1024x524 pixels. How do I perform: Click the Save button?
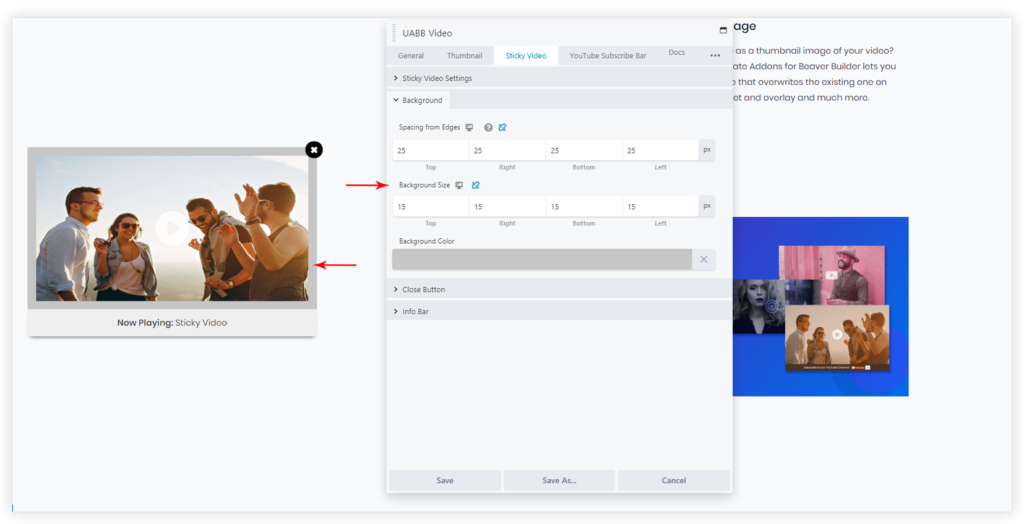coord(445,480)
